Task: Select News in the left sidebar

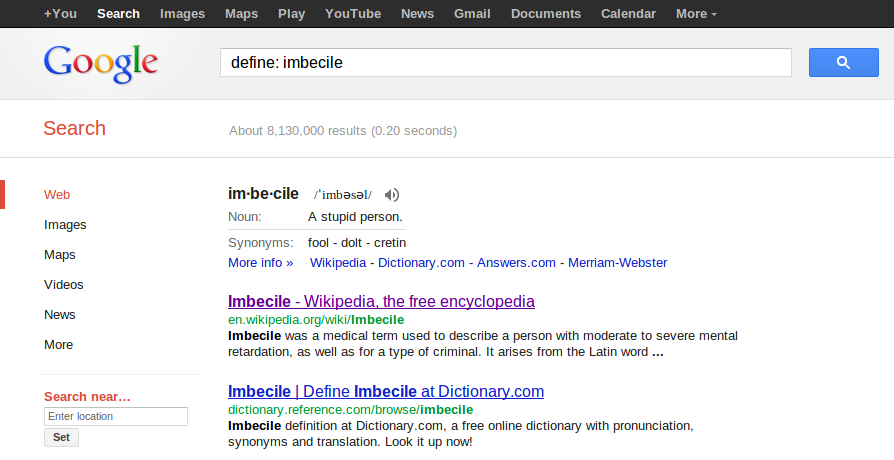Action: [x=60, y=315]
